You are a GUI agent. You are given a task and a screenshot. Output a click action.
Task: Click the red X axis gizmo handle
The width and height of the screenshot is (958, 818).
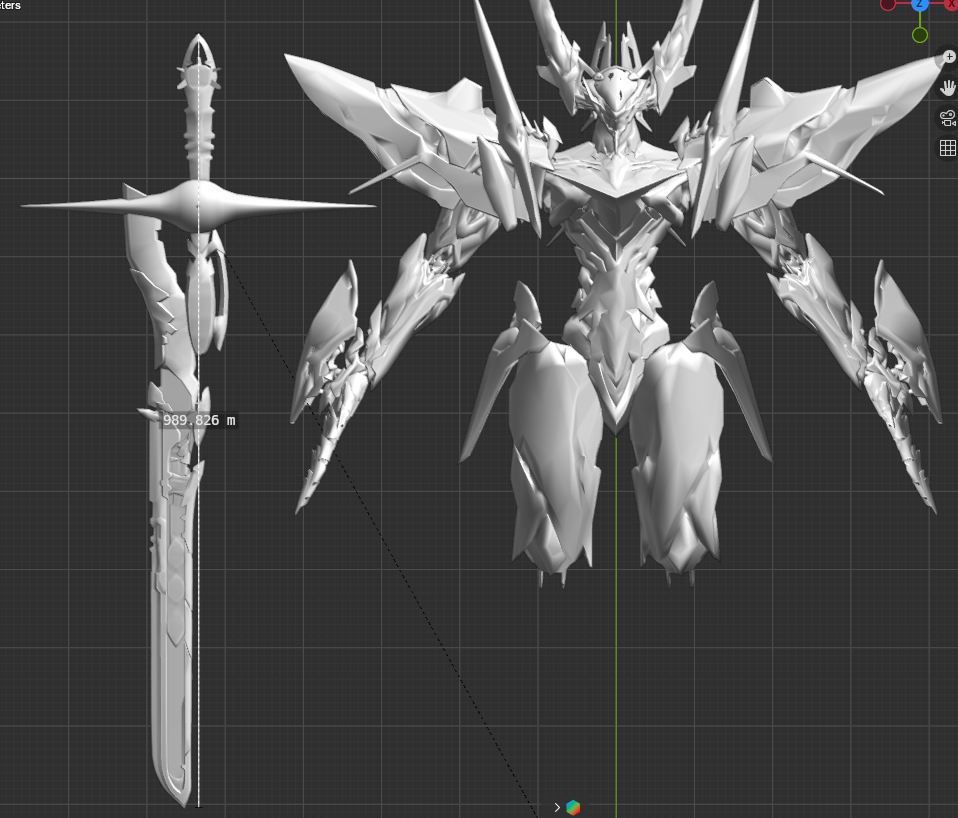[953, 4]
